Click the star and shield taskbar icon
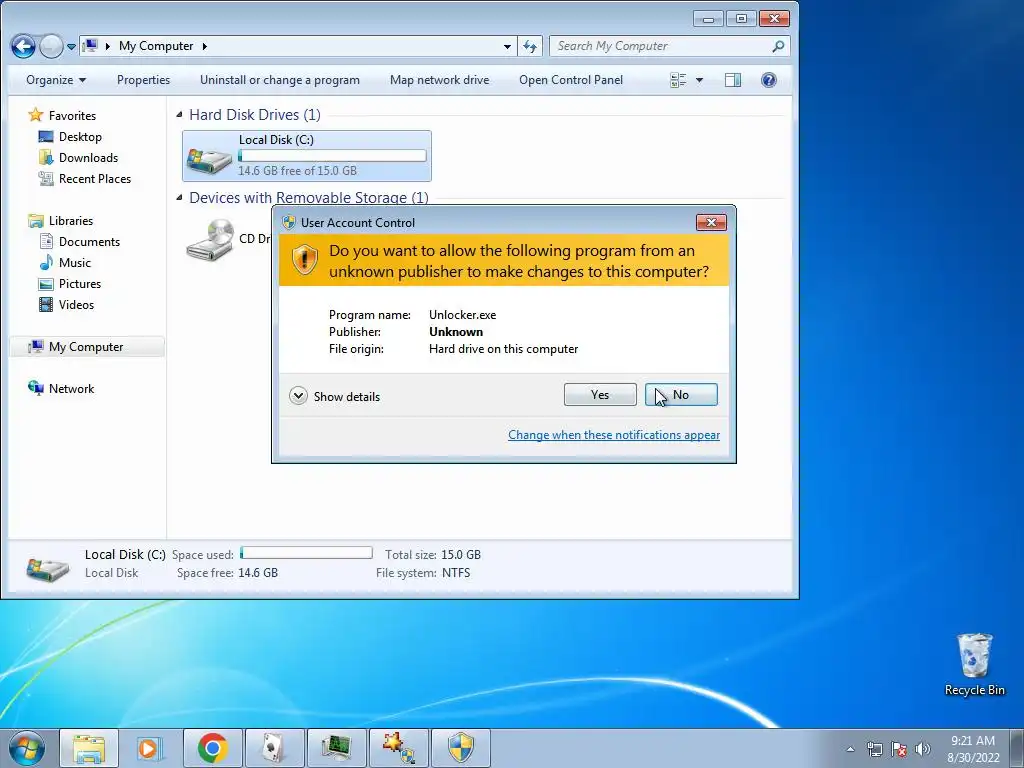 click(x=398, y=748)
